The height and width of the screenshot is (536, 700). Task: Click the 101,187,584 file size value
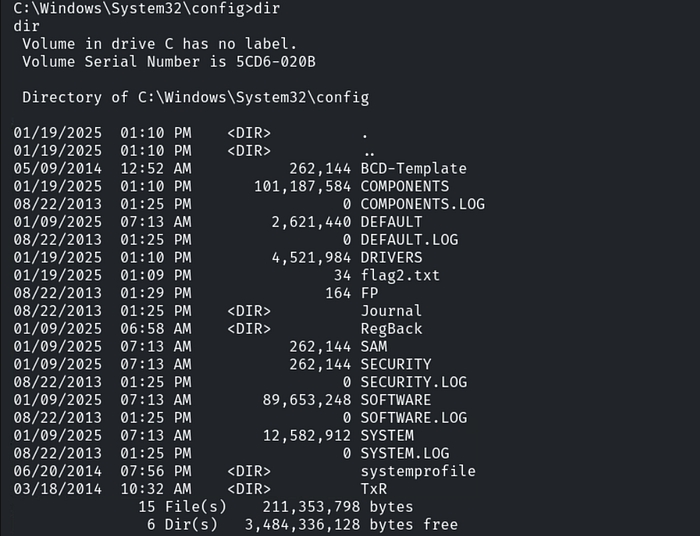point(302,186)
